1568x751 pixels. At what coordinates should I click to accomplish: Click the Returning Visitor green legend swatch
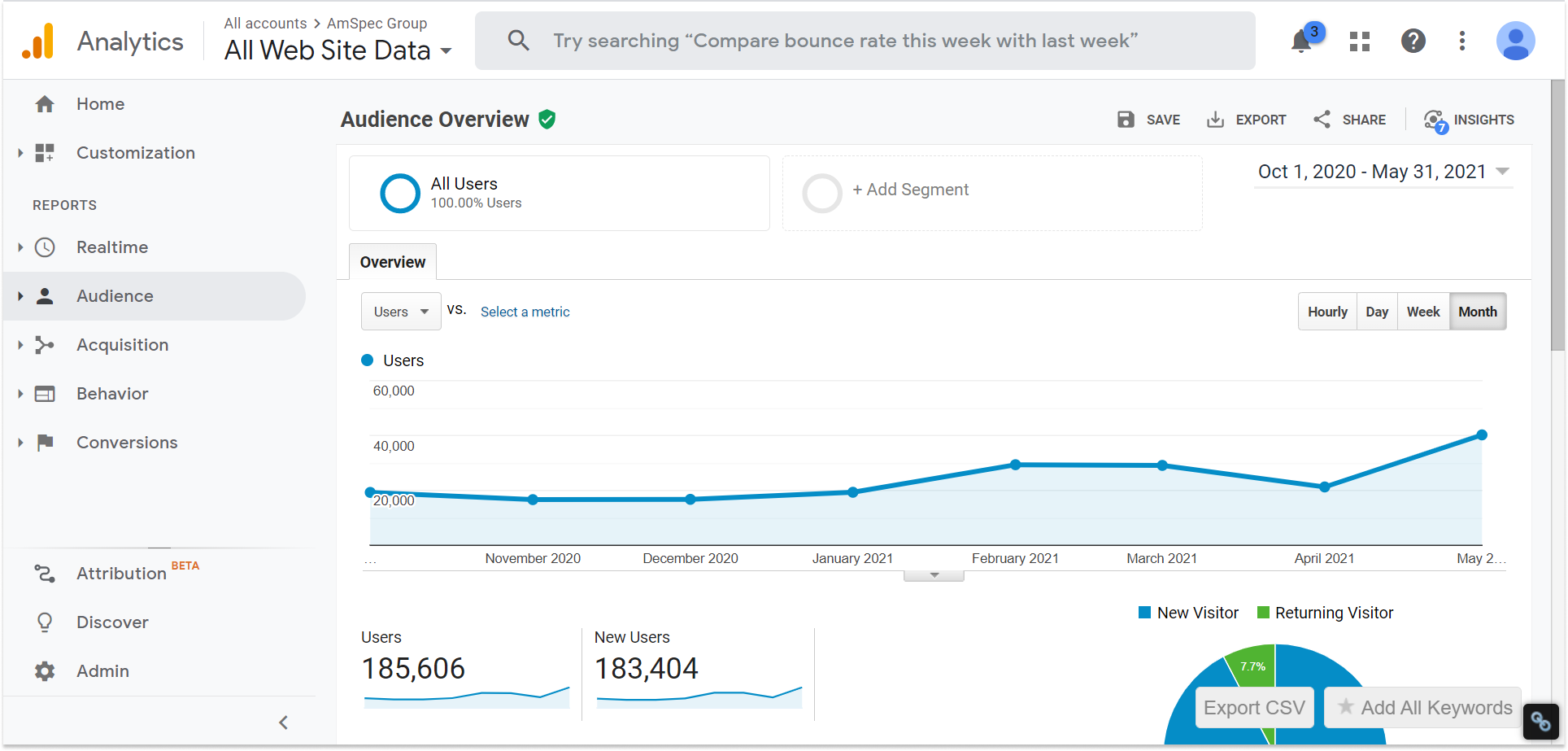pos(1263,613)
